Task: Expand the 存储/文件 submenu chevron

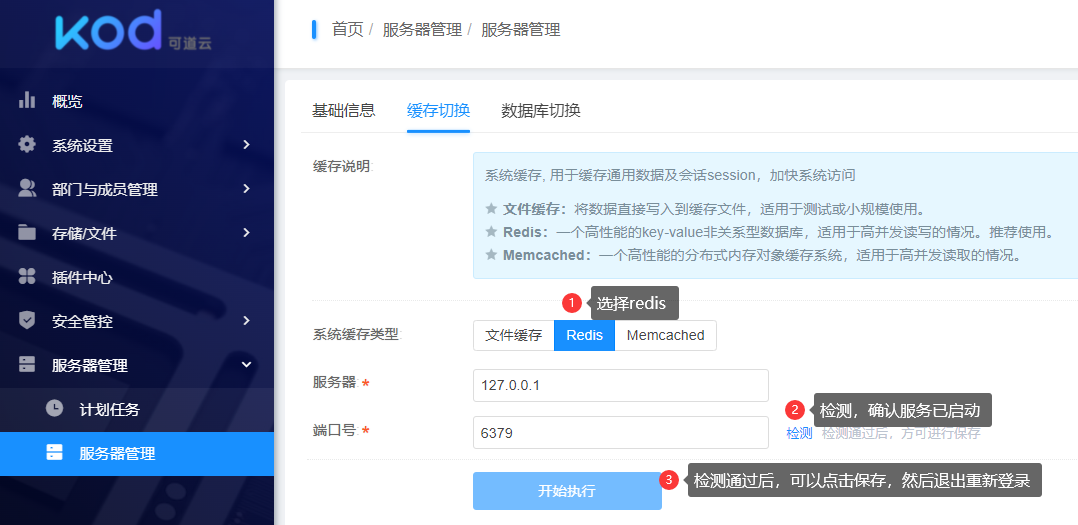Action: point(246,233)
